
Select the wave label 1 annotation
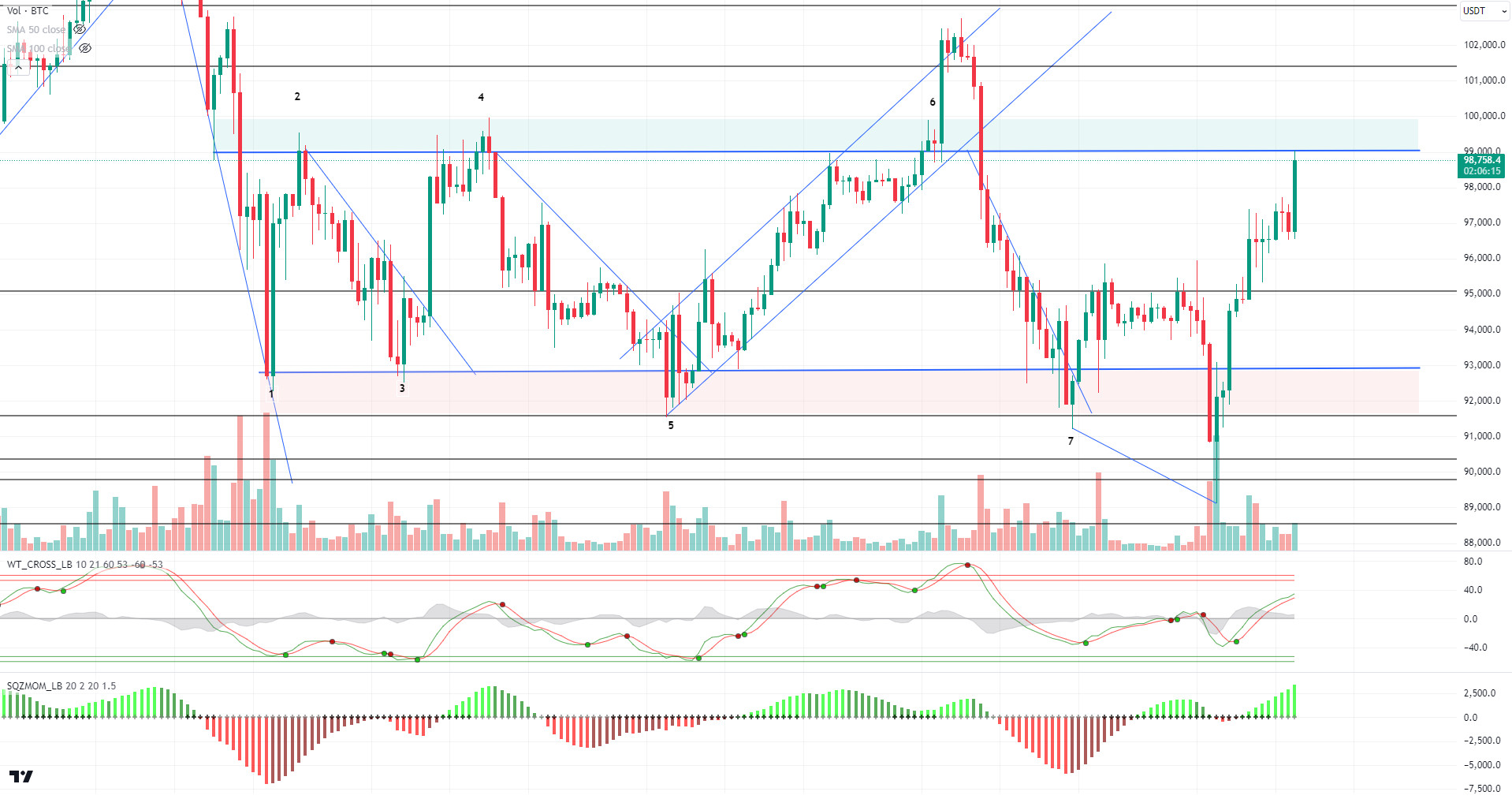point(271,393)
